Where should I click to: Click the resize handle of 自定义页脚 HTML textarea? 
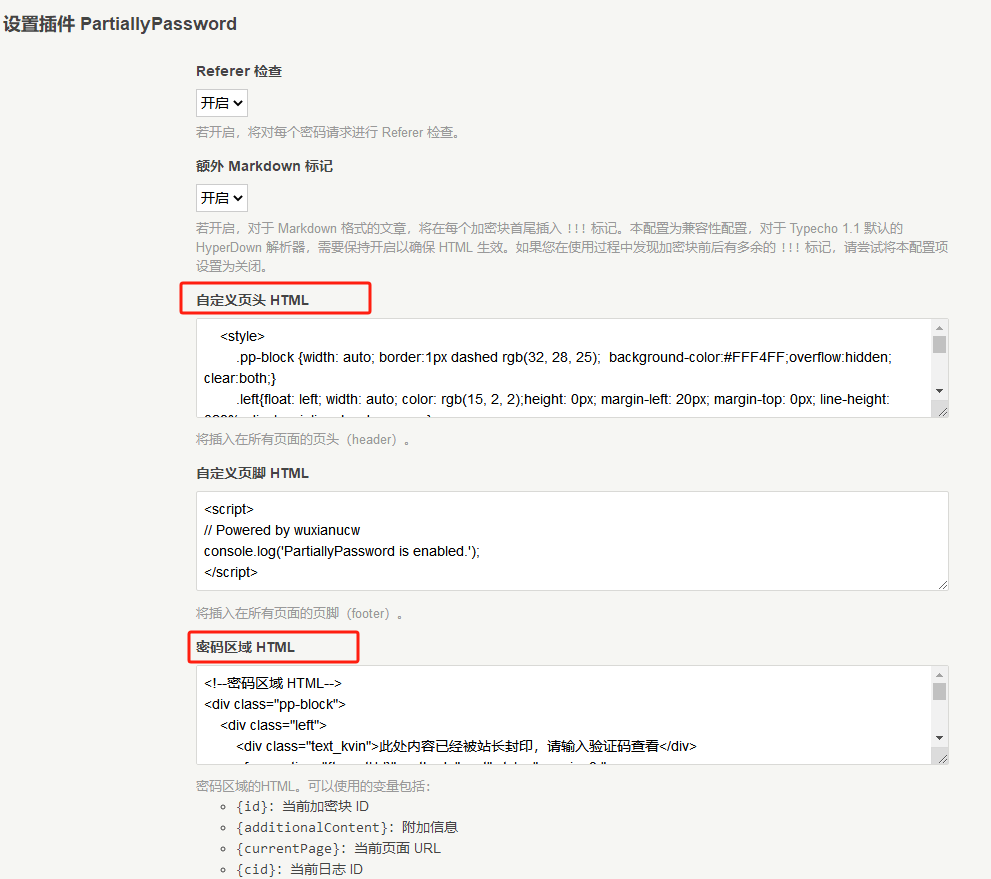[x=941, y=583]
